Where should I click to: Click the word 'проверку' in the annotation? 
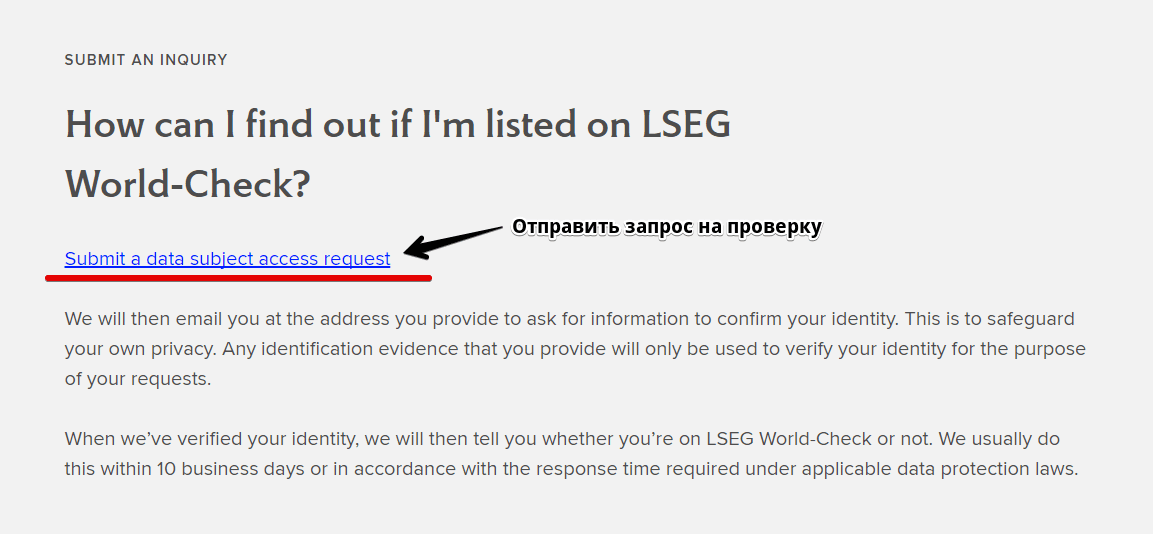point(773,227)
